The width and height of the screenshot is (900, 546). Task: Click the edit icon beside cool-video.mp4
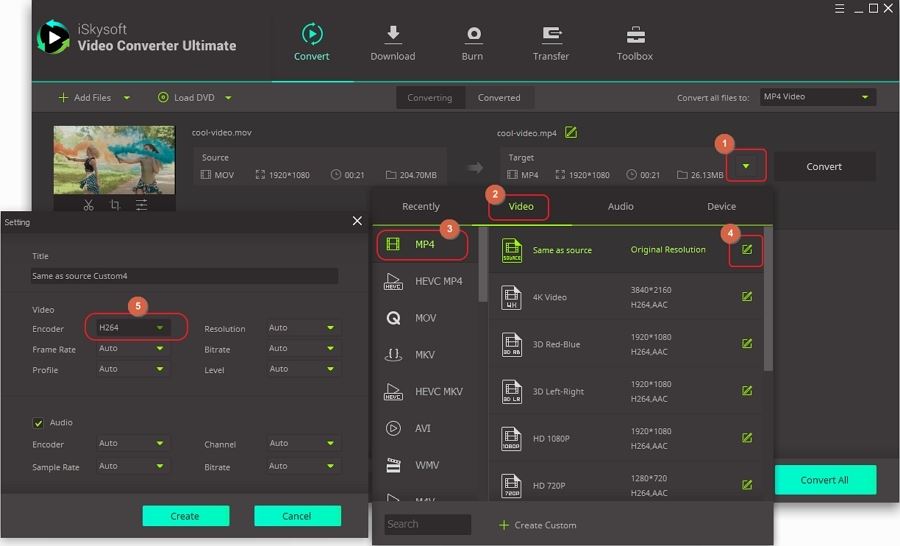coord(571,133)
